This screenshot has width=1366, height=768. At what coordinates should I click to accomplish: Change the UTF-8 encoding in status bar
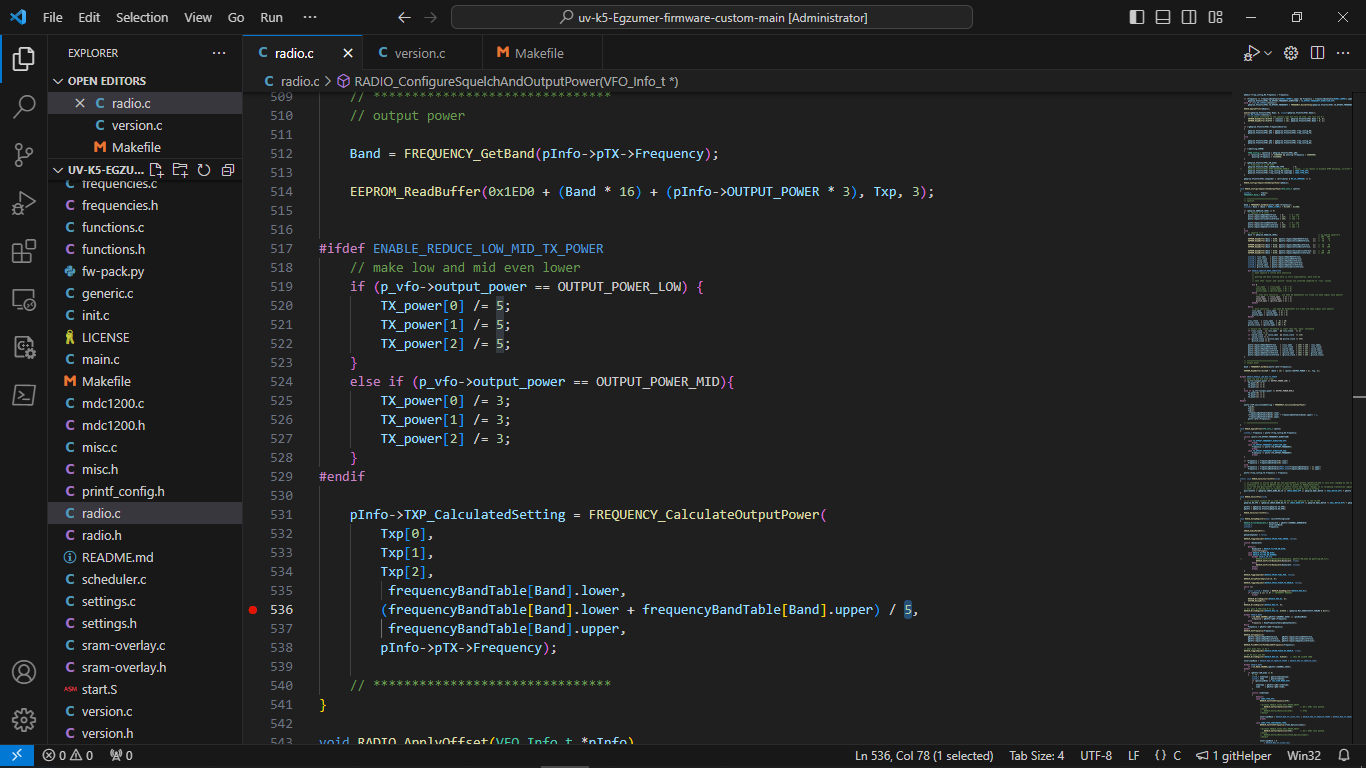1095,756
